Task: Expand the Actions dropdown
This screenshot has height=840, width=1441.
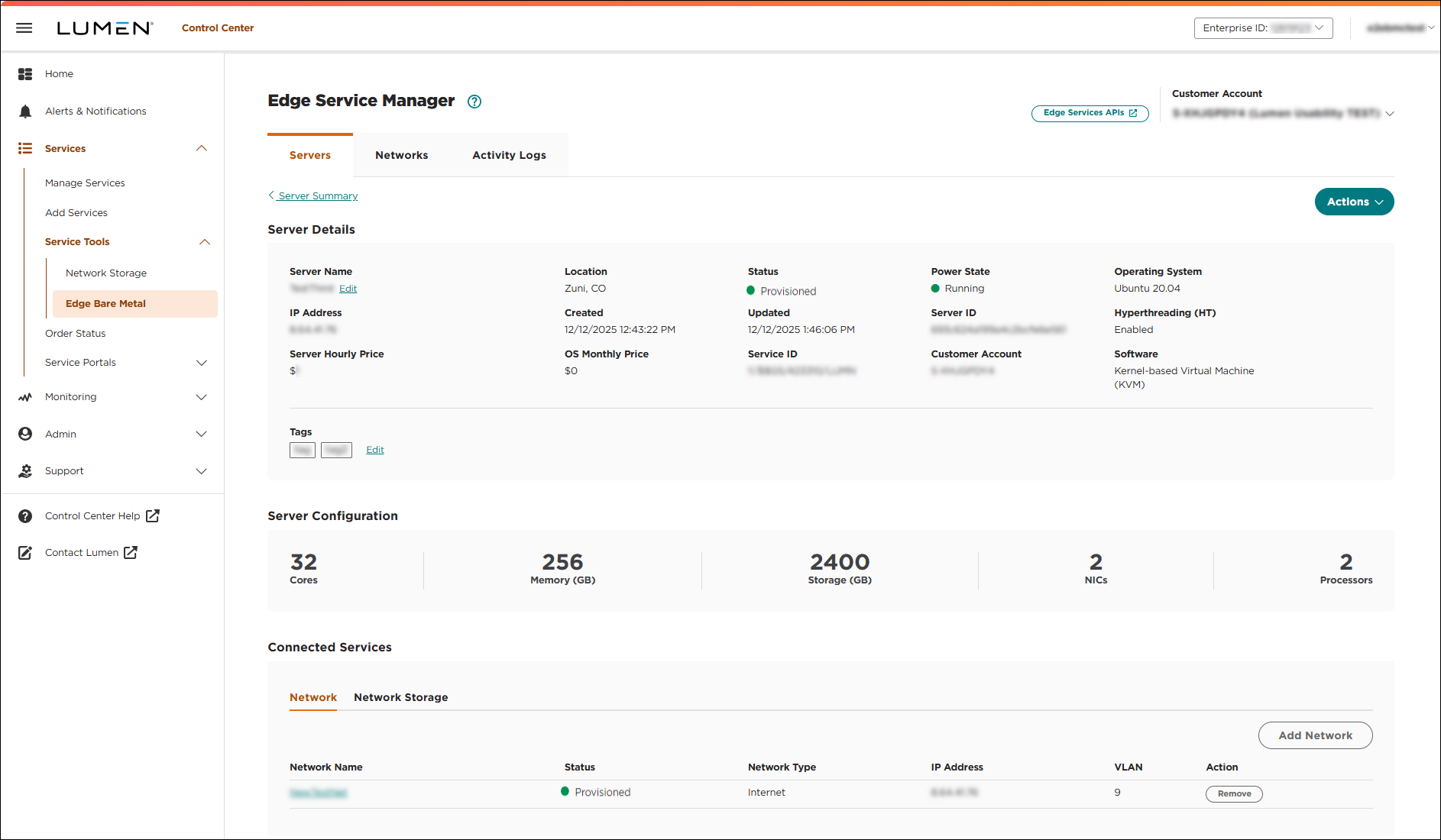Action: pos(1353,202)
